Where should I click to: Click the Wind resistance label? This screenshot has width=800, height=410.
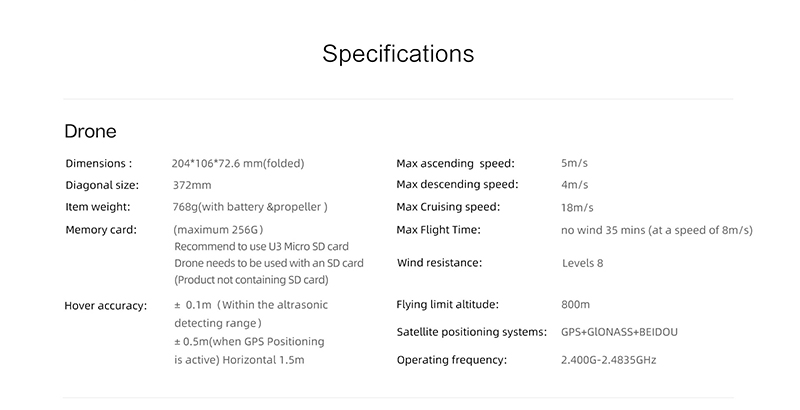pos(439,263)
